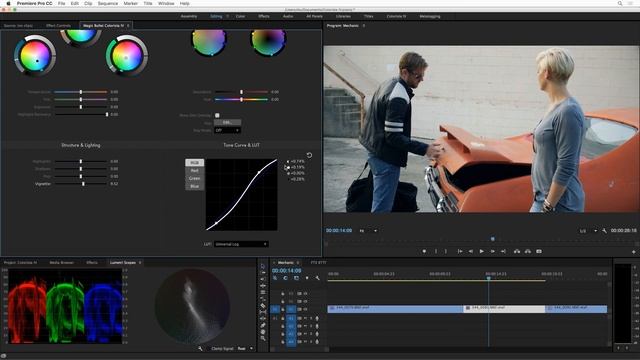The width and height of the screenshot is (640, 360).
Task: Toggle track output eye for V3
Action: tap(305, 293)
